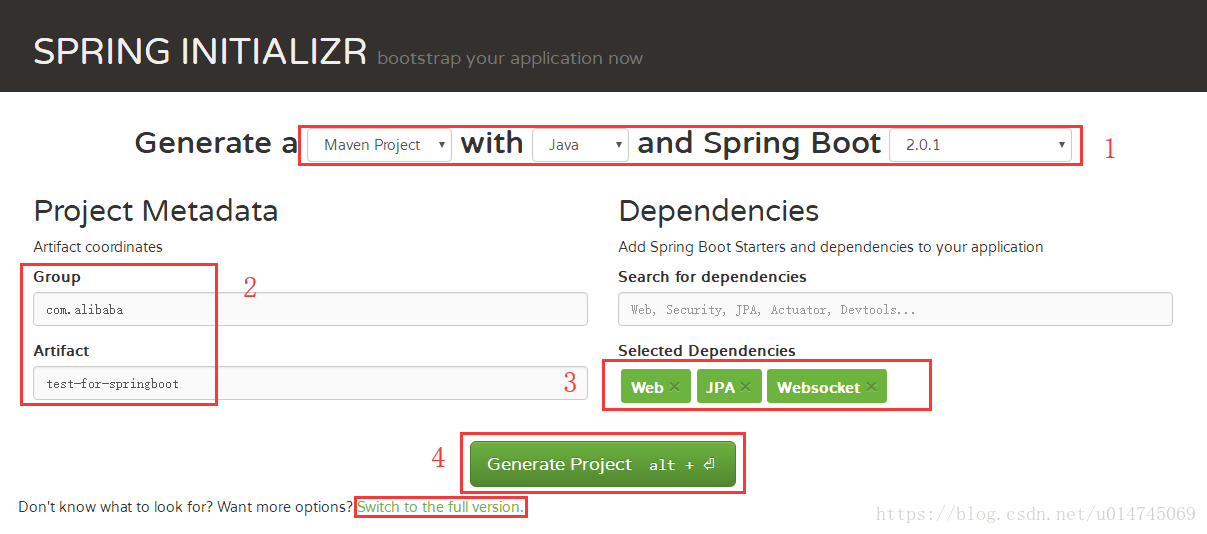Click the bootstrap your application now tagline
The image size is (1207, 534).
pos(510,58)
